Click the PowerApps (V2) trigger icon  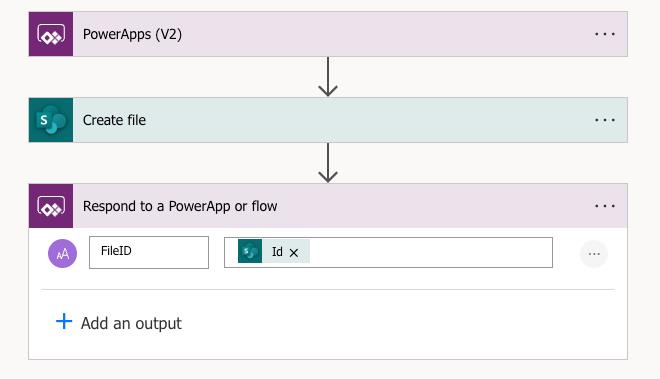(x=51, y=34)
